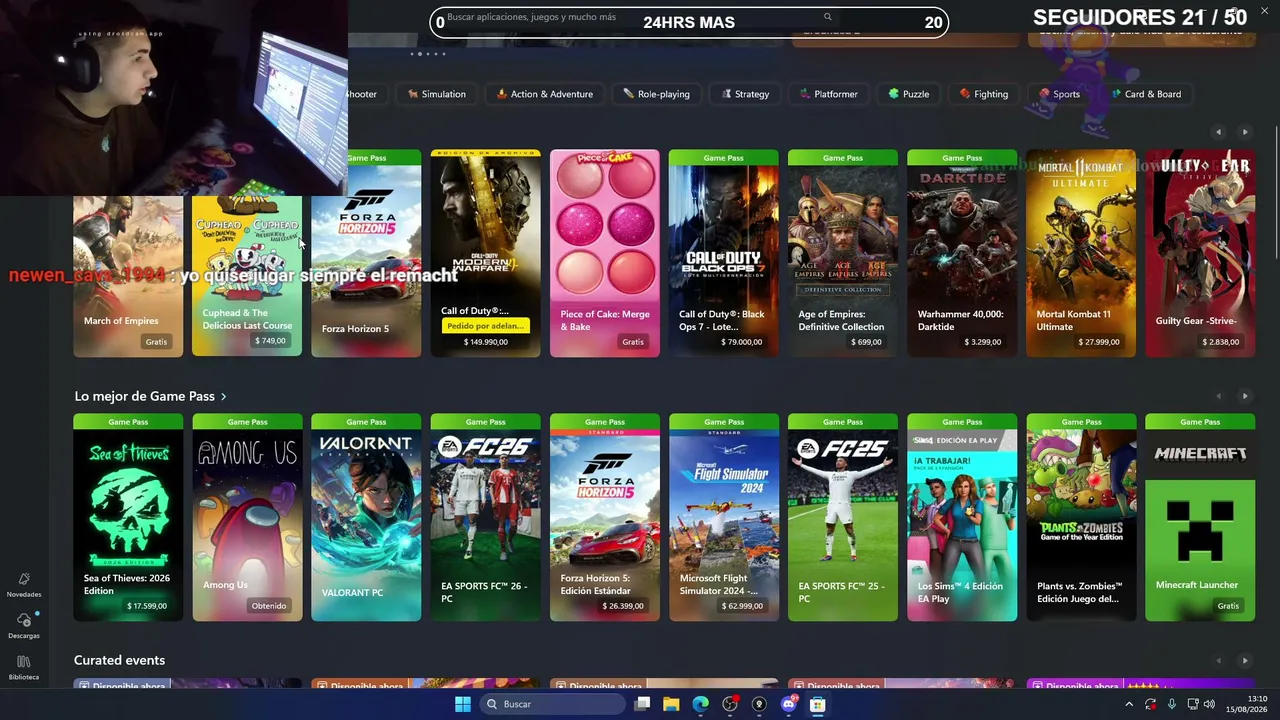Viewport: 1280px width, 720px height.
Task: Open EA SPORTS FC 25 - PC card
Action: click(x=842, y=517)
